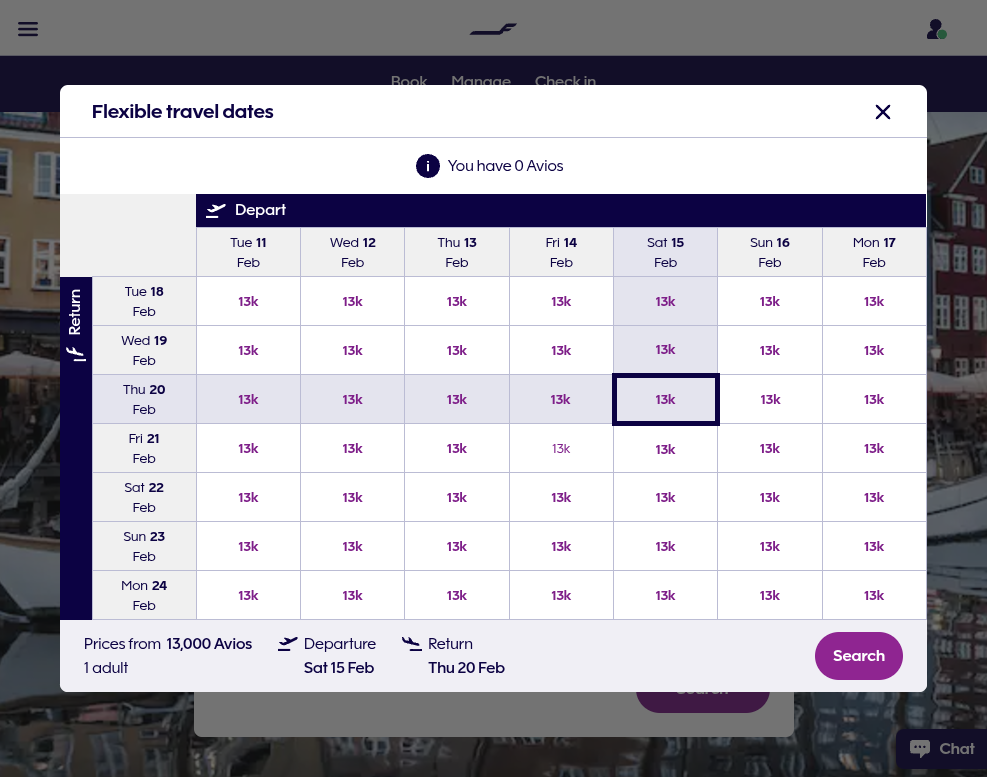The image size is (987, 777).
Task: Open the hamburger menu icon
Action: click(x=28, y=29)
